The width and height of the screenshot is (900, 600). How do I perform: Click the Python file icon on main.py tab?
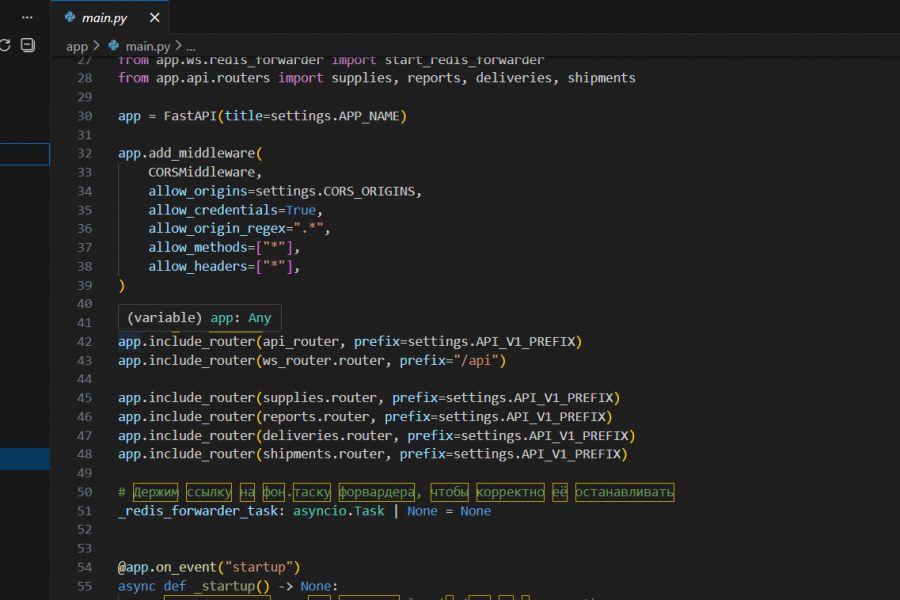tap(70, 17)
